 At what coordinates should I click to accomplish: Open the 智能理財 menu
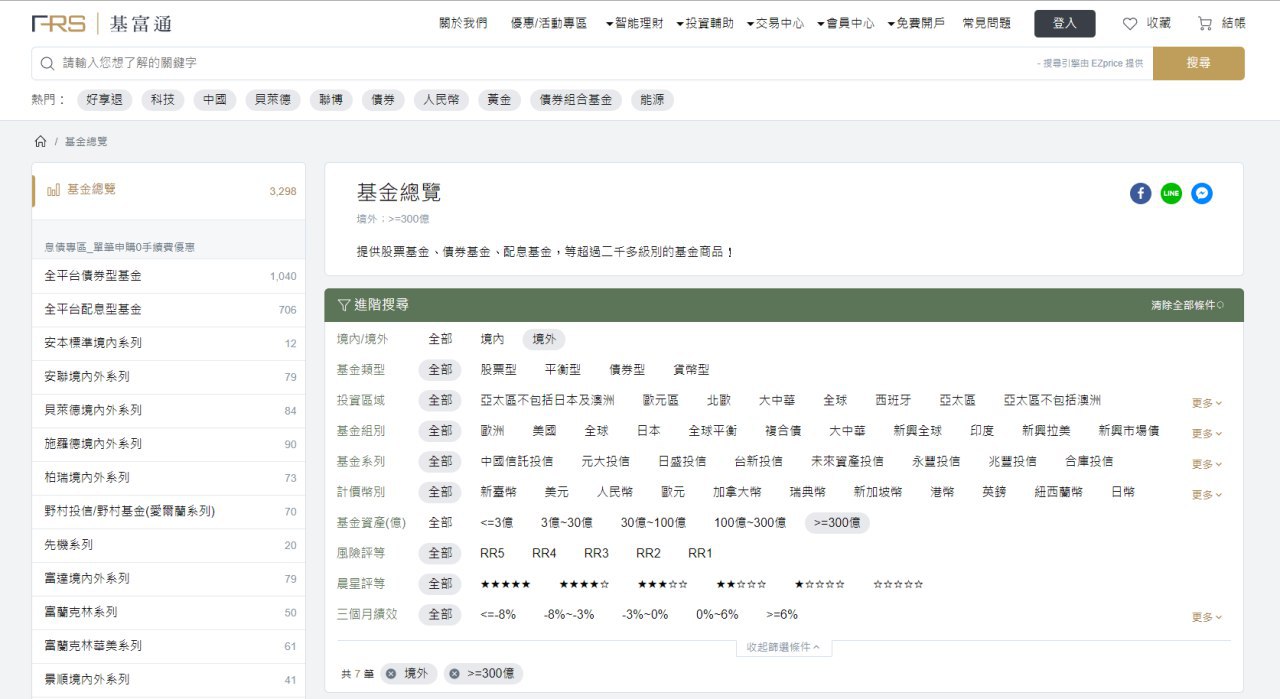635,24
